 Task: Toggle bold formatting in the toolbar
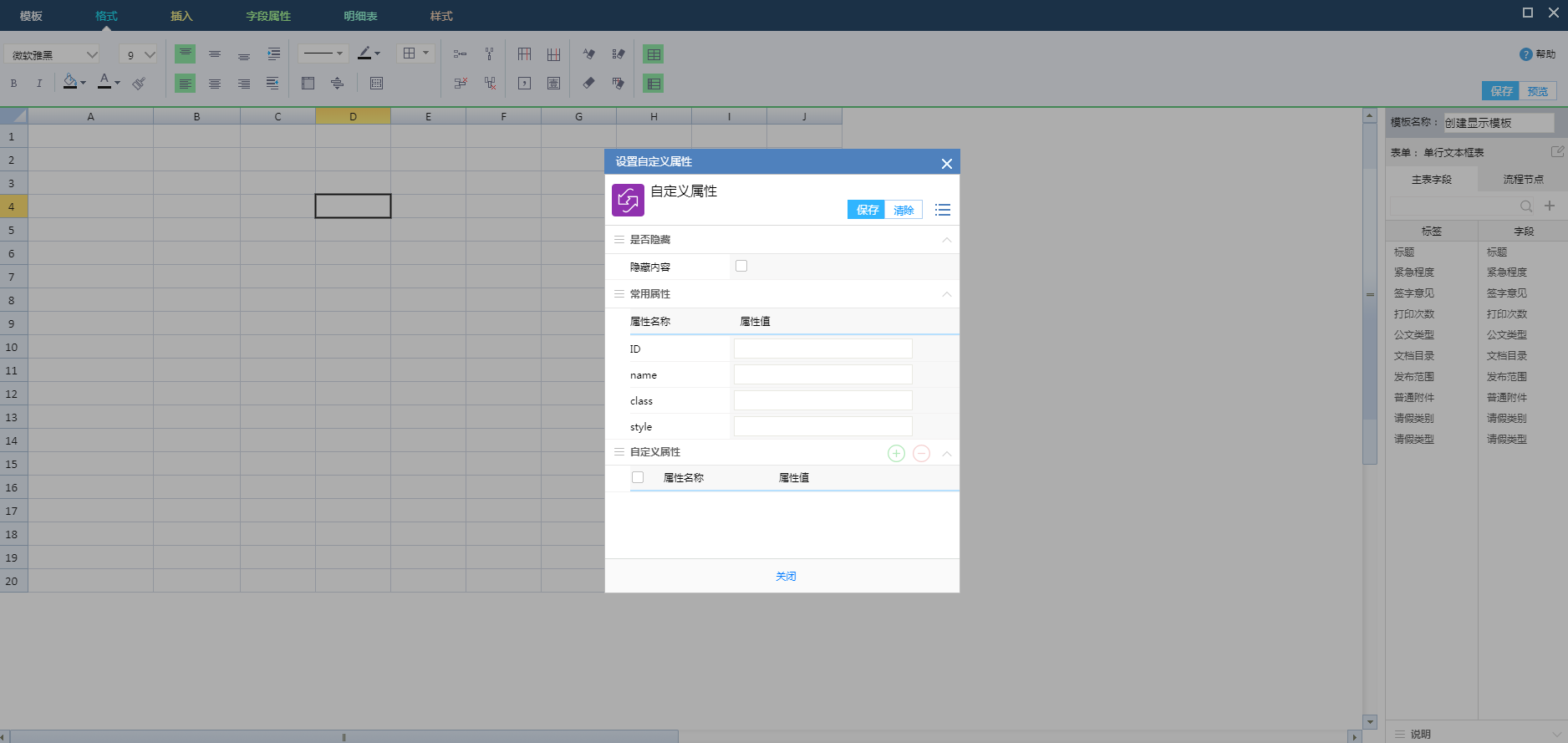13,83
